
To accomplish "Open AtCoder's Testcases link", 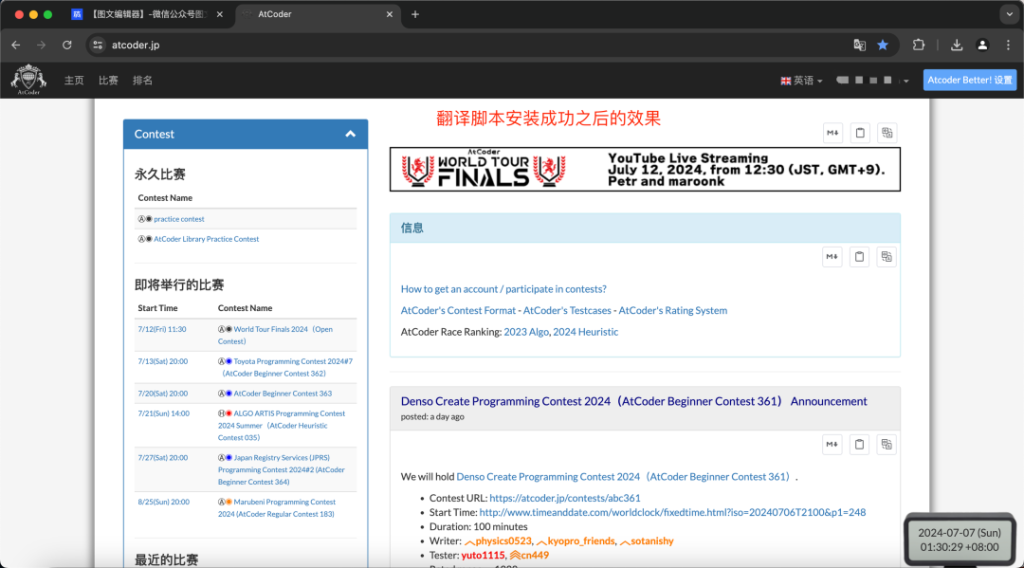I will 567,311.
